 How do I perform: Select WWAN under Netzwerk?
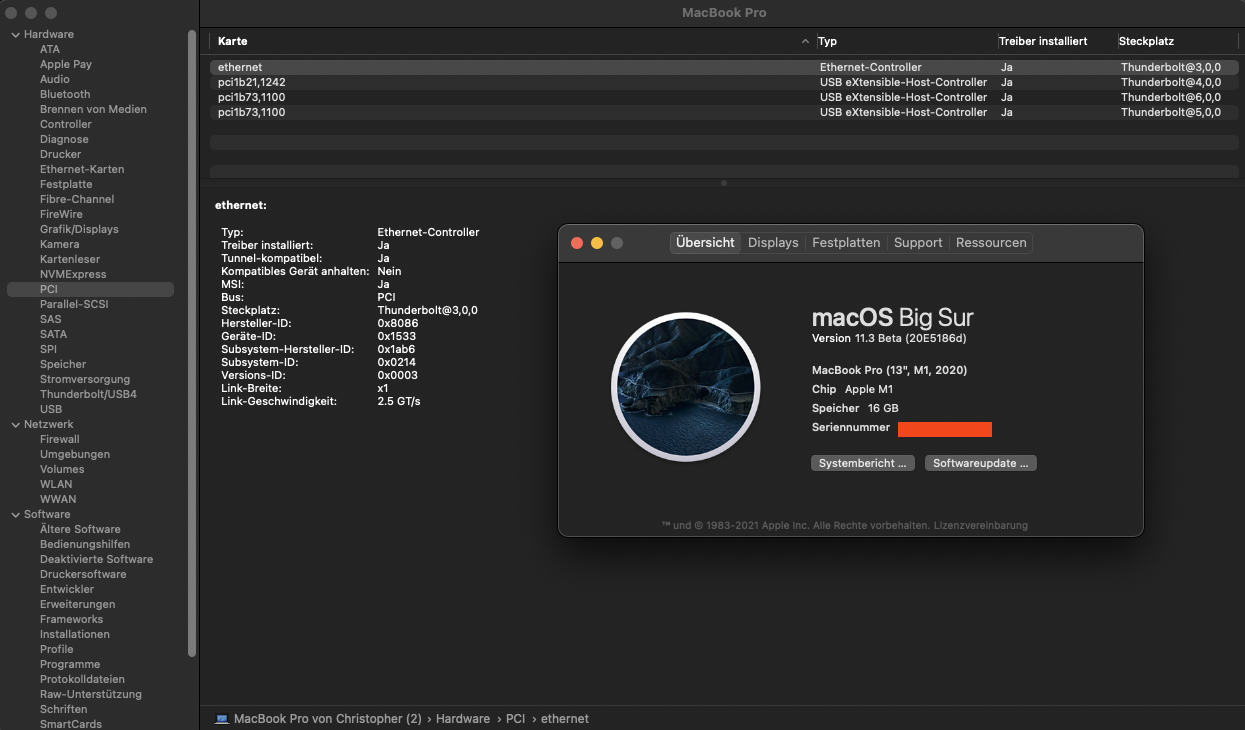58,499
